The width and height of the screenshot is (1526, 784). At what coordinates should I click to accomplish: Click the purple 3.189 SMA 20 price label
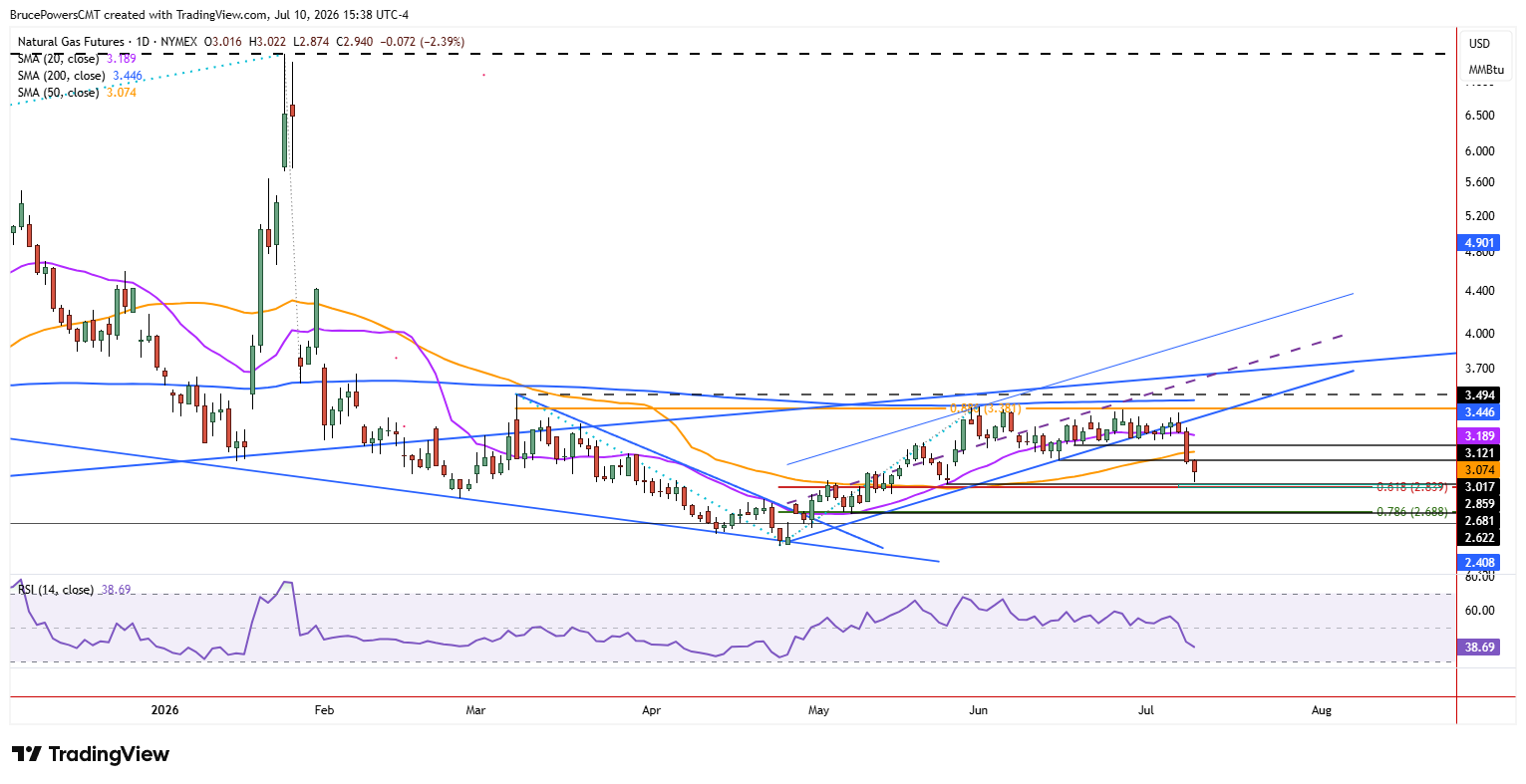click(x=1478, y=436)
